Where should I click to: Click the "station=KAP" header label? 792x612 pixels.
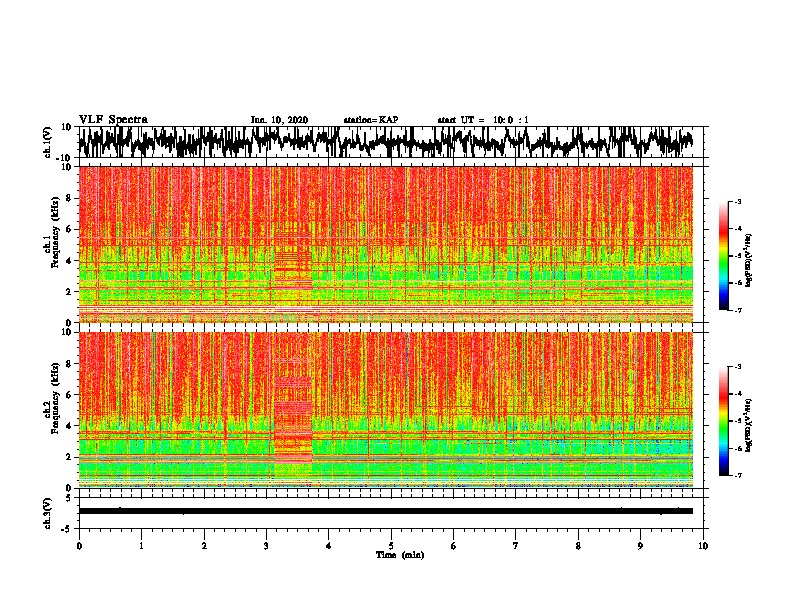click(x=371, y=120)
